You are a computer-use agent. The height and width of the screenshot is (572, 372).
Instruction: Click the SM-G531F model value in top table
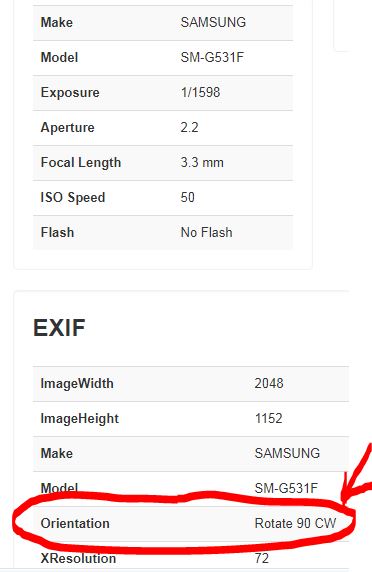(x=212, y=58)
